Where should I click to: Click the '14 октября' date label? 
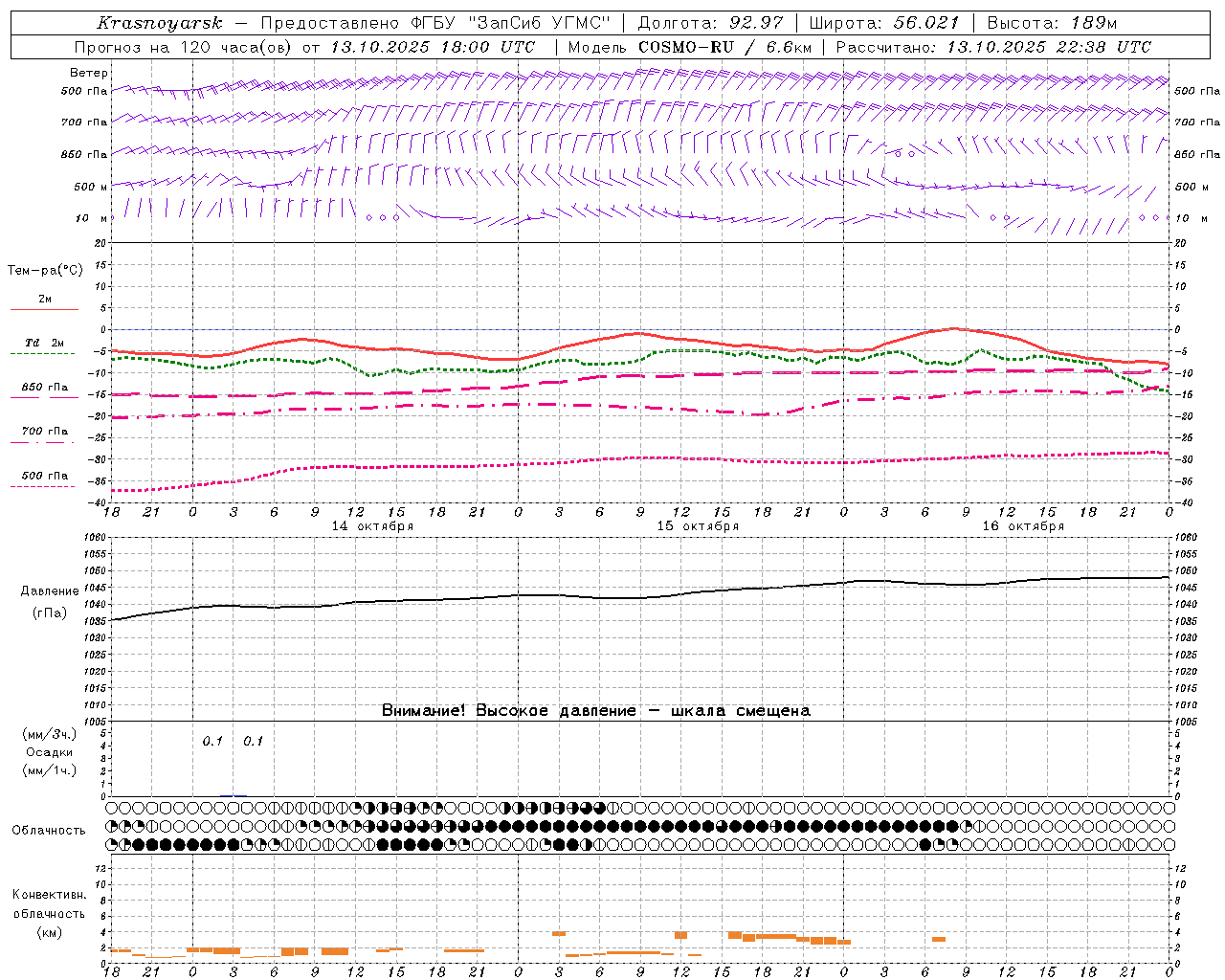(x=372, y=526)
